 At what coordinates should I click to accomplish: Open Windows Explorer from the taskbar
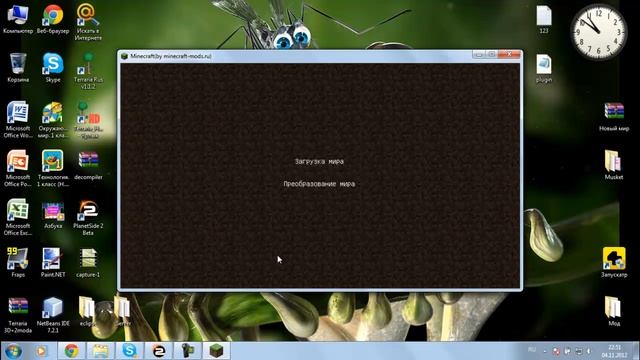100,351
